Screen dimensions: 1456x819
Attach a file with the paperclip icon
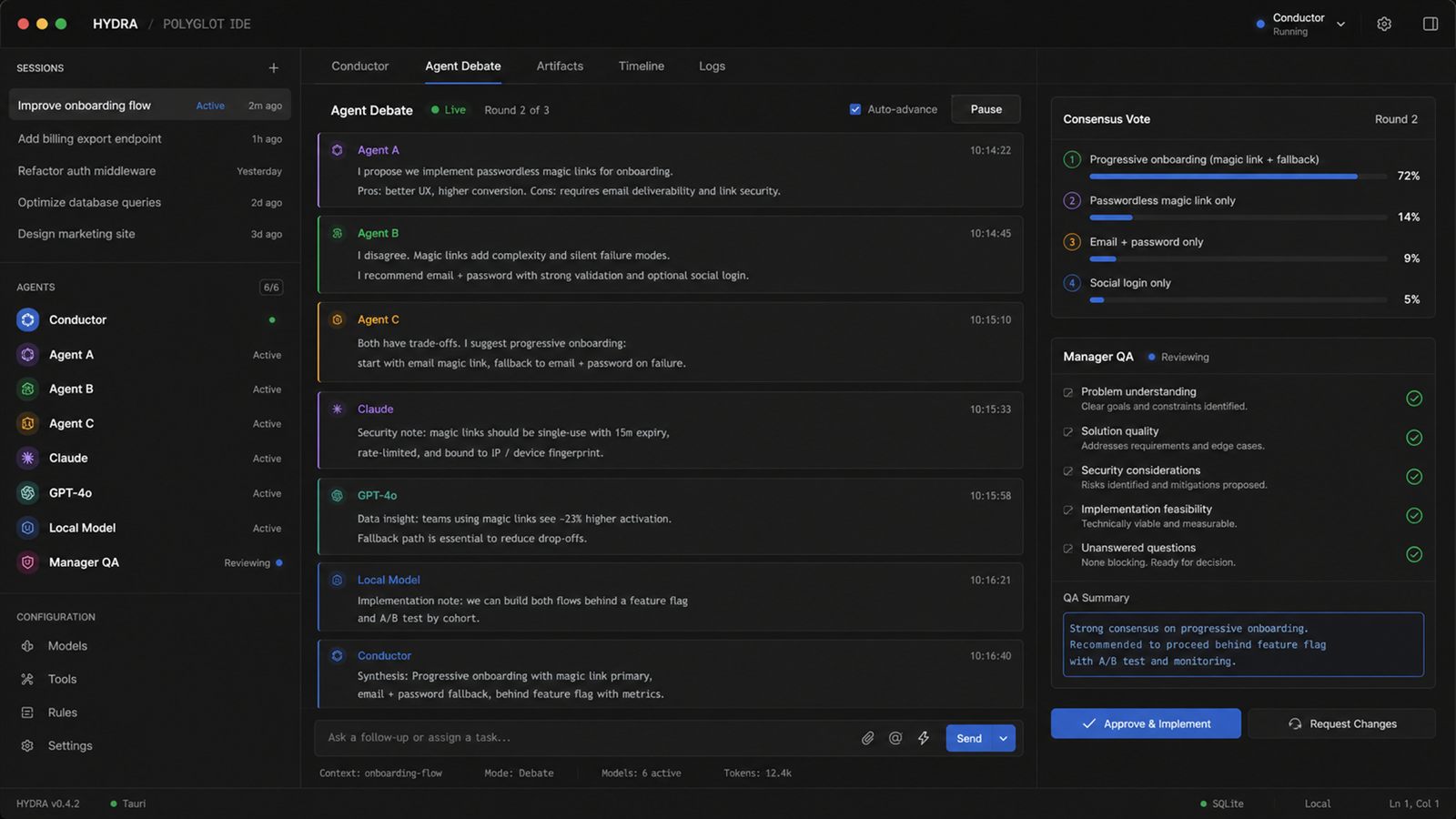pyautogui.click(x=867, y=738)
